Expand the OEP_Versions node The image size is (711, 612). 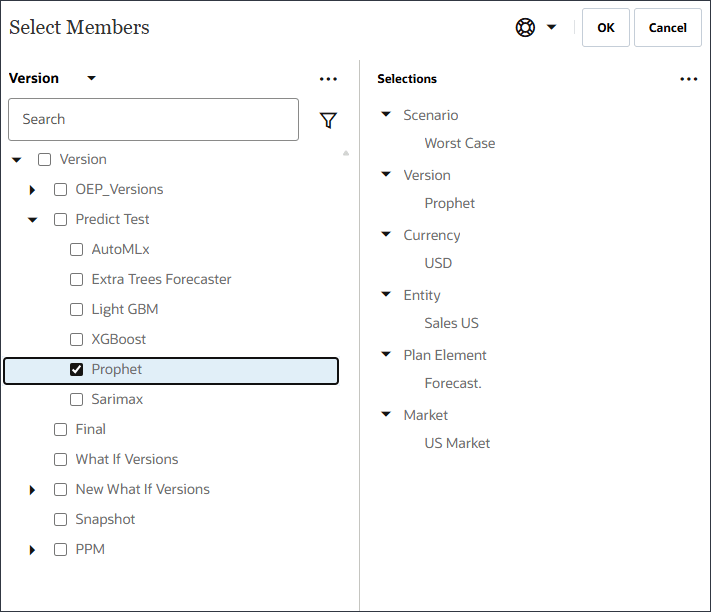[32, 190]
